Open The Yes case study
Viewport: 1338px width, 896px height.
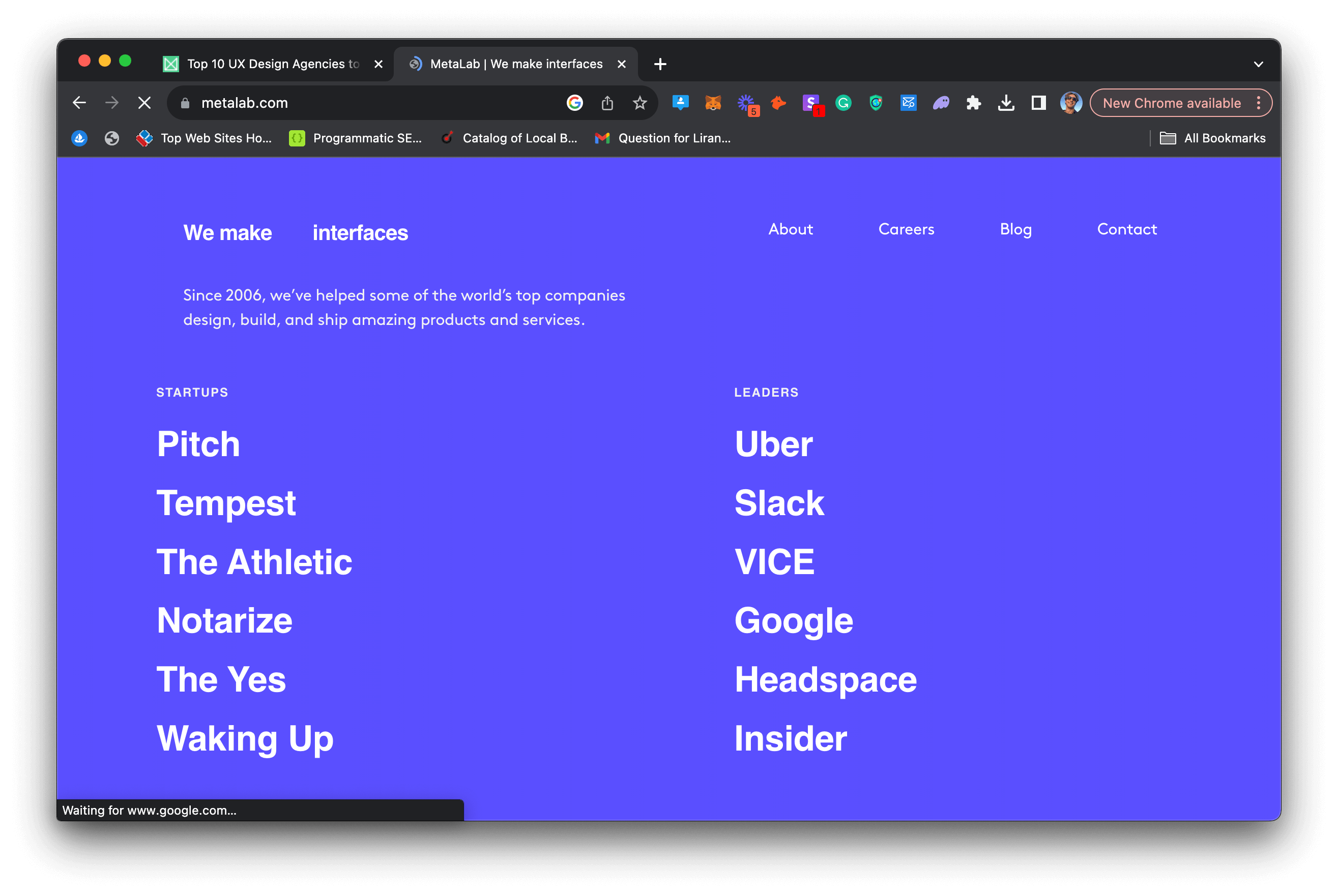point(221,679)
